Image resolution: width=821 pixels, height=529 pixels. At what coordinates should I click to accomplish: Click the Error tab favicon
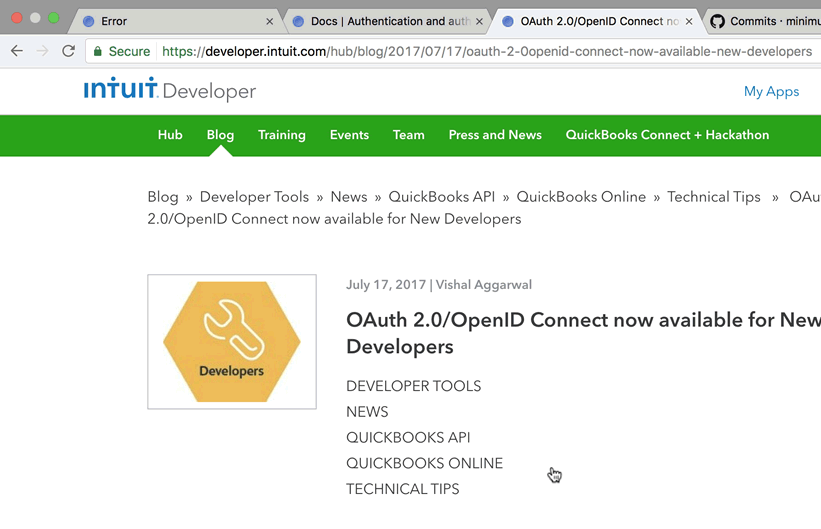[89, 21]
